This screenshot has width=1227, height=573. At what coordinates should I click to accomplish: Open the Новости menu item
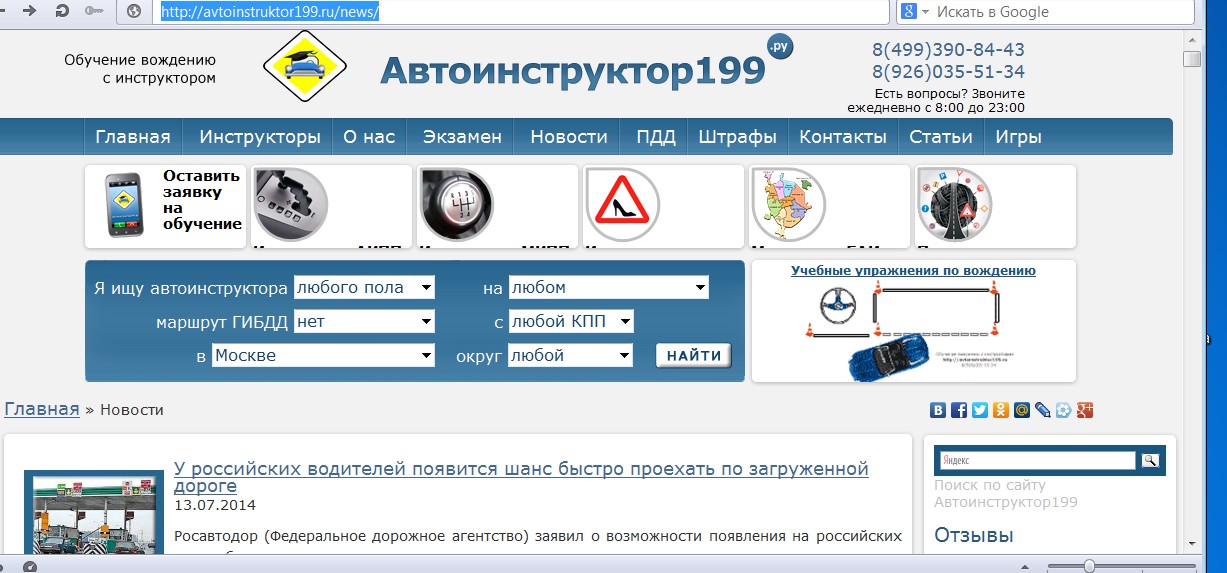click(569, 137)
